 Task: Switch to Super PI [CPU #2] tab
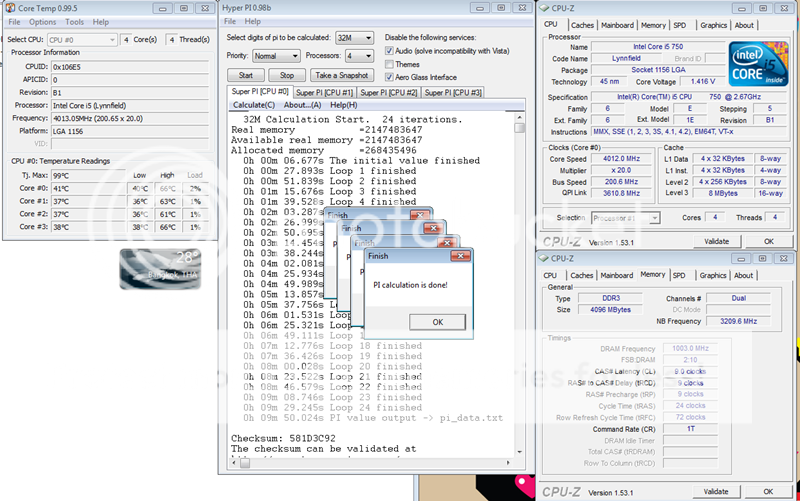(389, 92)
